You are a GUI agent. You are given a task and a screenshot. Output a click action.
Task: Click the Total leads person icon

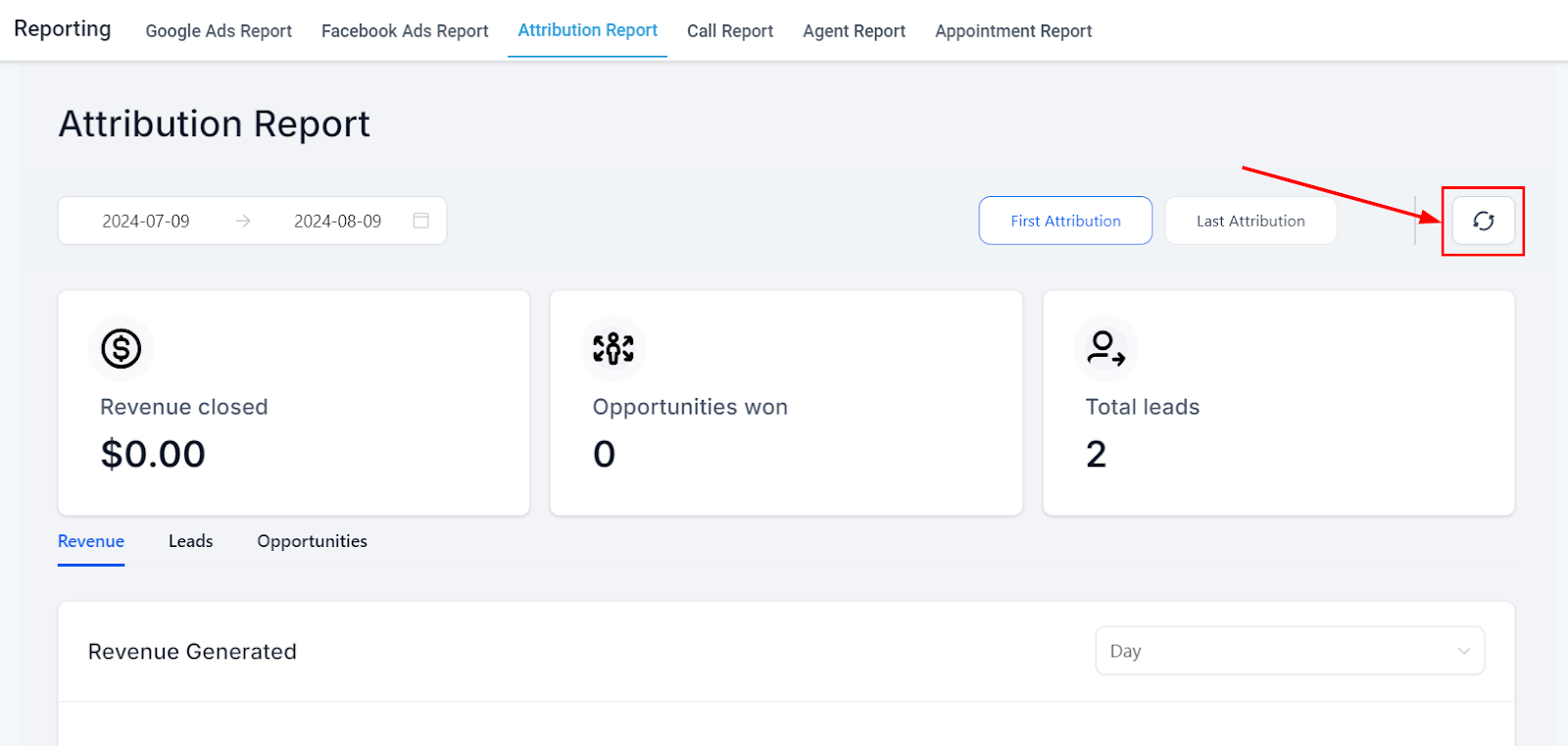[x=1106, y=348]
